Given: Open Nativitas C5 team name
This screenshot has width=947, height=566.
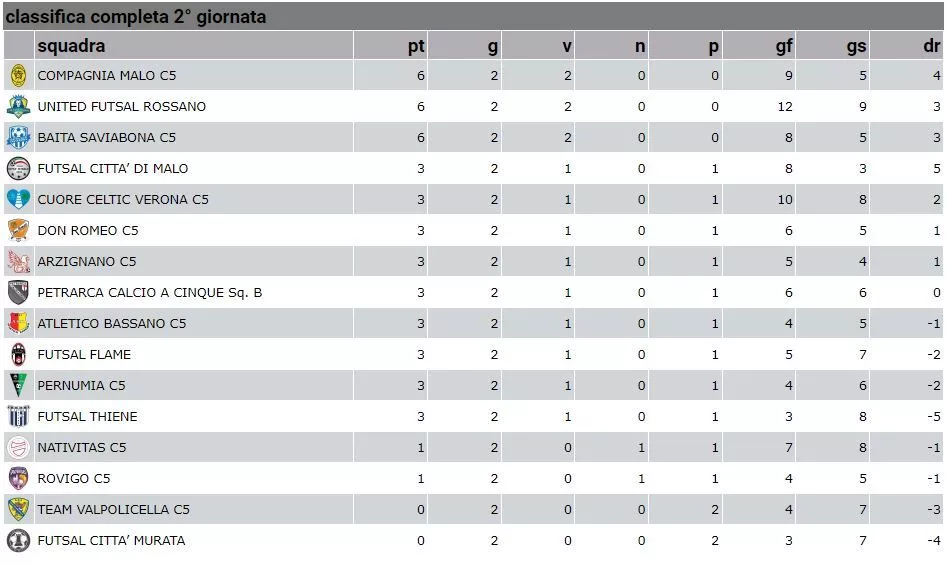Looking at the screenshot, I should click(x=82, y=448).
